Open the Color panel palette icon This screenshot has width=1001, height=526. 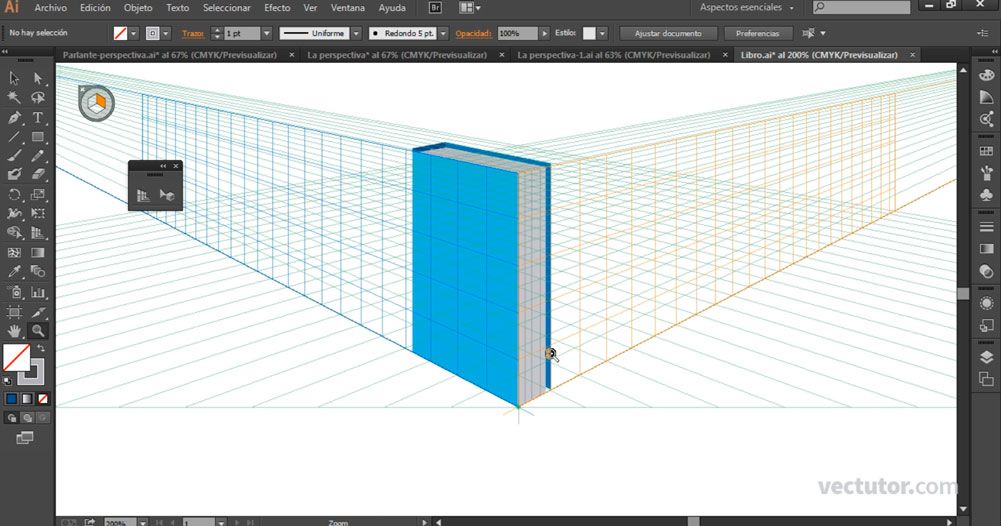click(x=986, y=75)
